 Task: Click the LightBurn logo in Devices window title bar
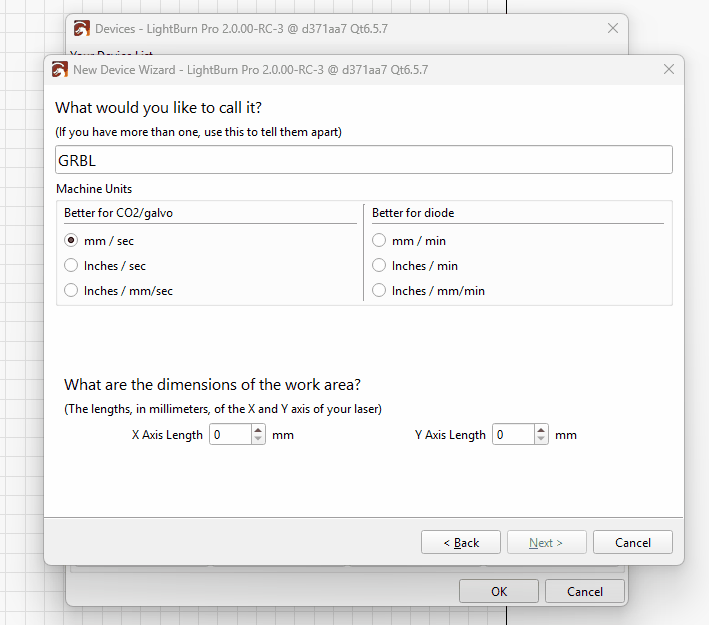pos(82,28)
